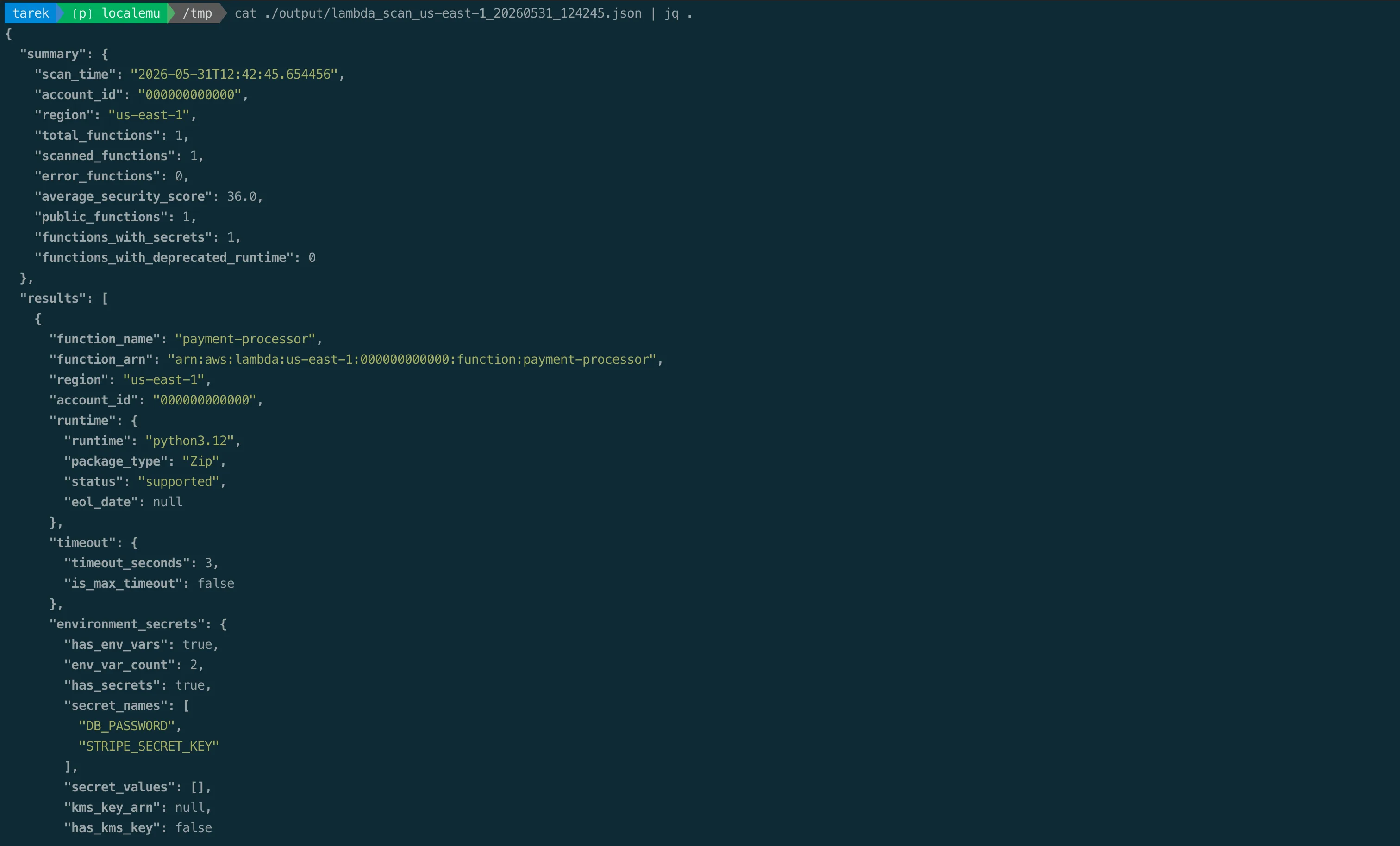Click the function_arn ARN string
1400x846 pixels.
coord(412,360)
